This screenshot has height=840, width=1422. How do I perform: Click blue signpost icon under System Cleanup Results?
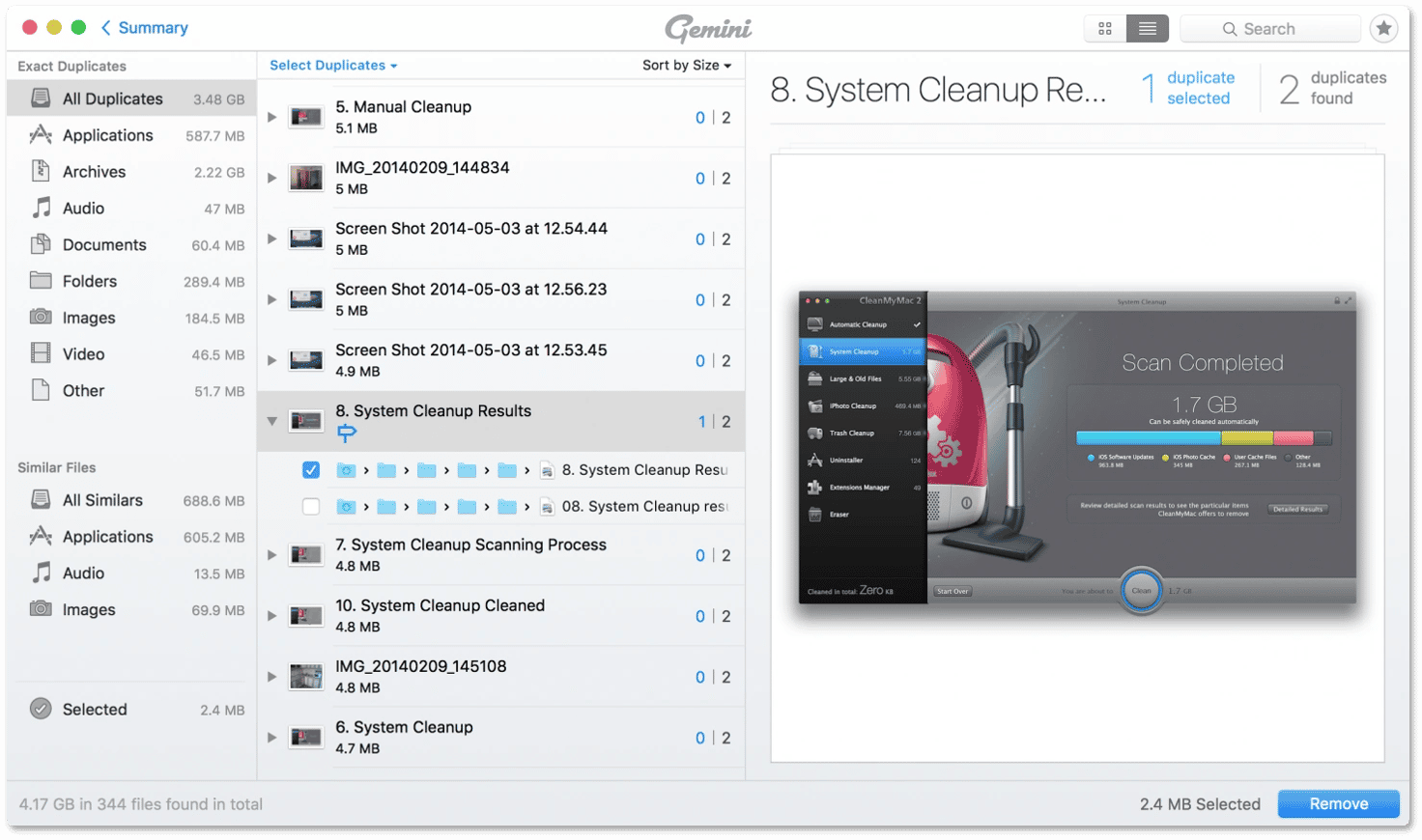tap(346, 434)
